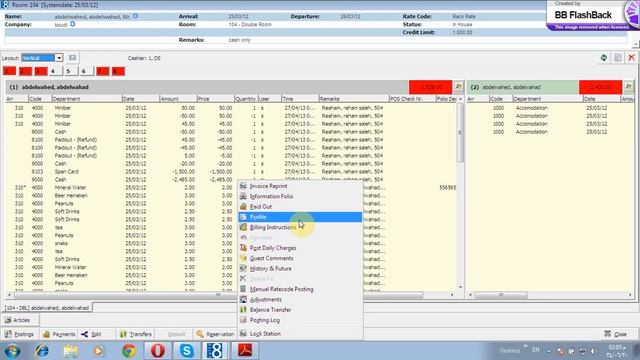Click the Transfers button
640x360 pixels.
point(136,334)
